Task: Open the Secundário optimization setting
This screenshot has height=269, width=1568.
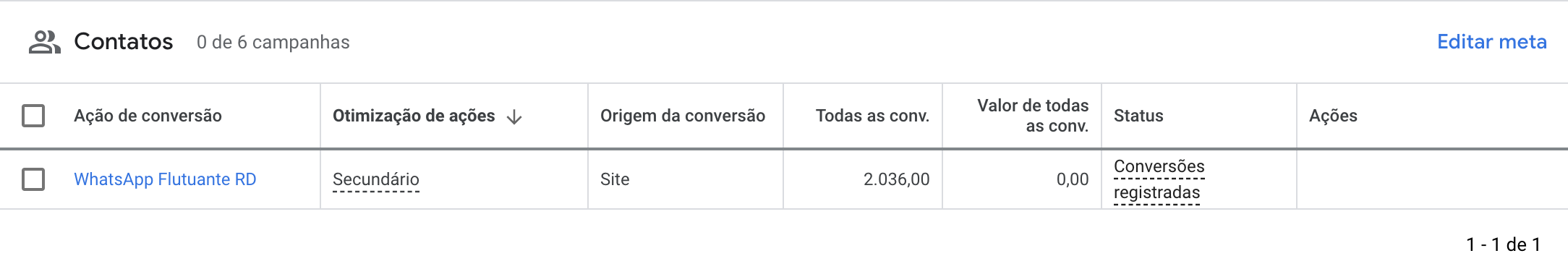Action: pyautogui.click(x=376, y=179)
